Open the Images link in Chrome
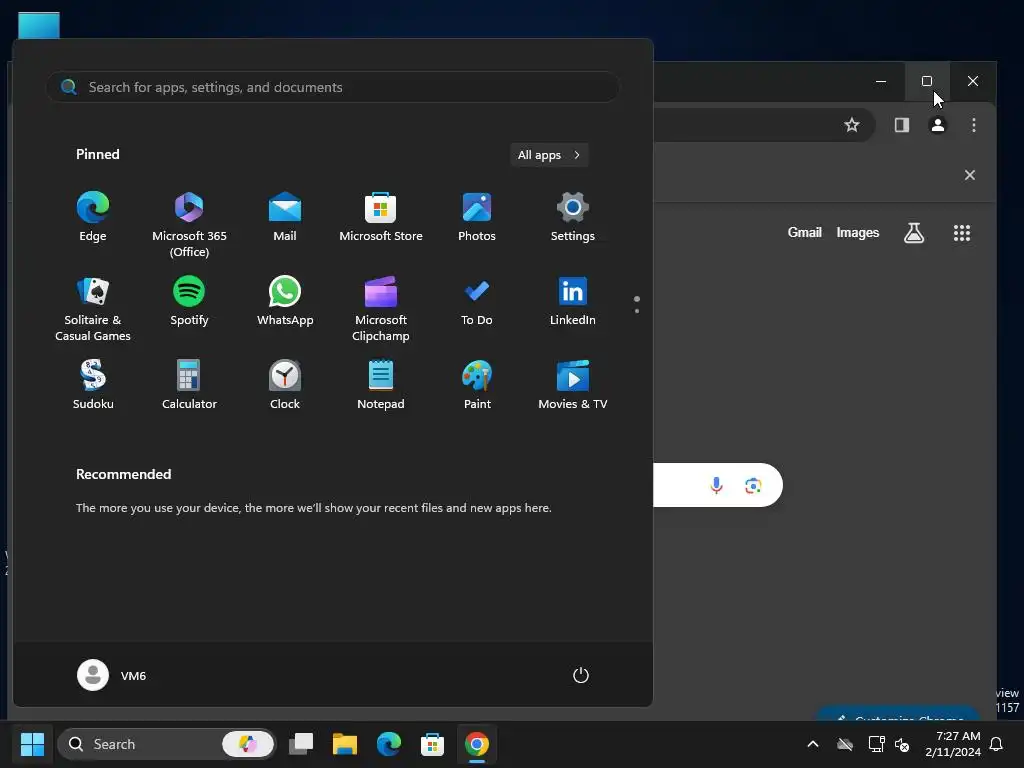 click(857, 232)
